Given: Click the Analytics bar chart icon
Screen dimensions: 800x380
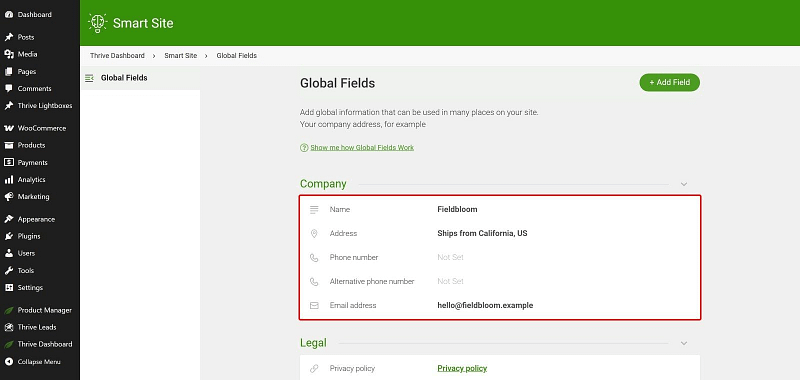Looking at the screenshot, I should tap(9, 180).
